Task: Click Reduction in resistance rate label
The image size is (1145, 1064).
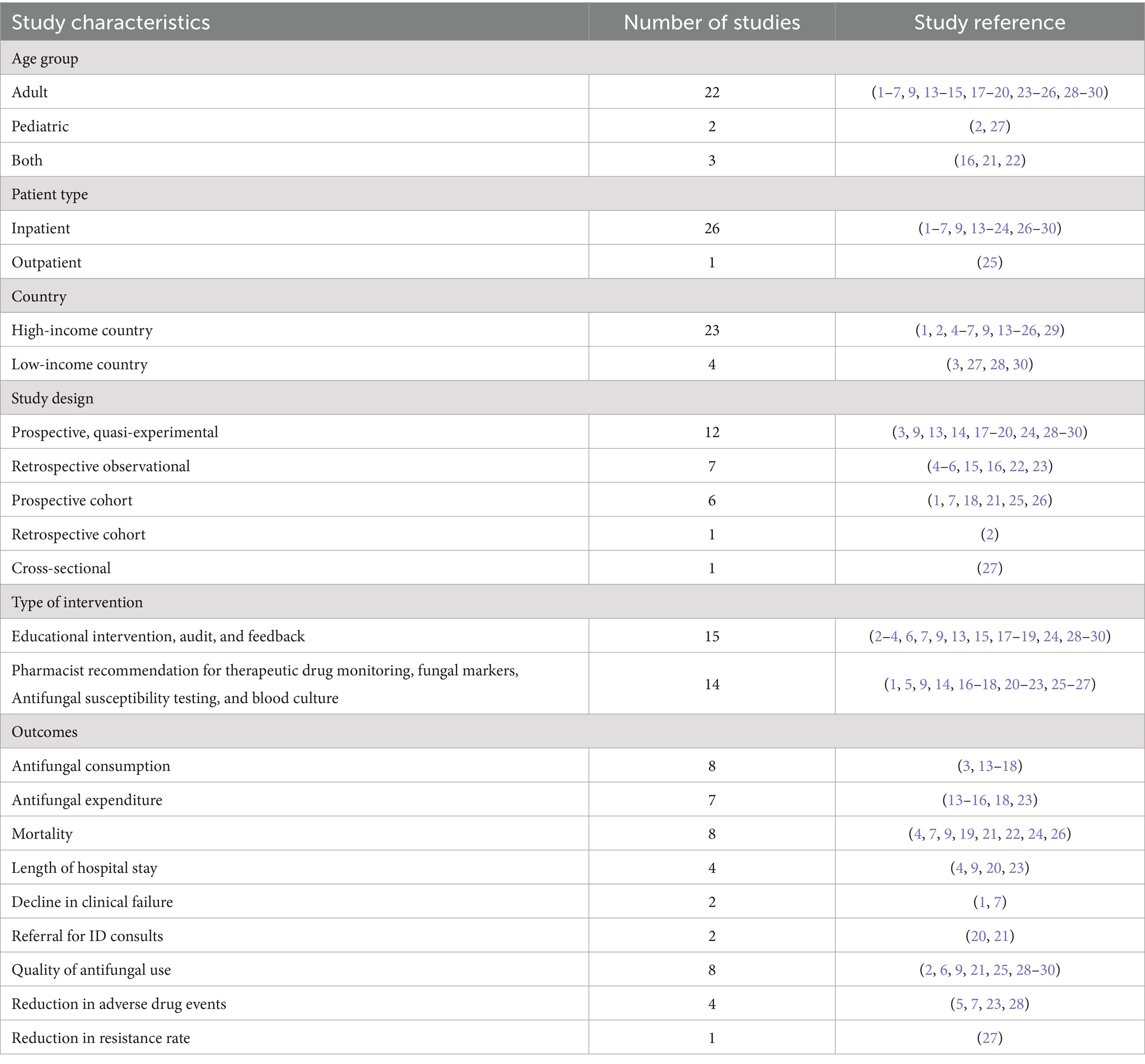Action: click(101, 1037)
